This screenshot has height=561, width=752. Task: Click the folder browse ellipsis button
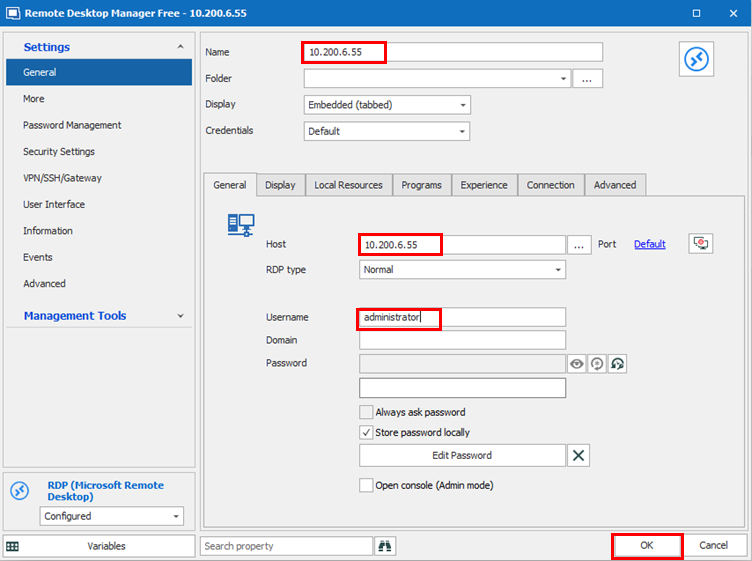pyautogui.click(x=587, y=79)
